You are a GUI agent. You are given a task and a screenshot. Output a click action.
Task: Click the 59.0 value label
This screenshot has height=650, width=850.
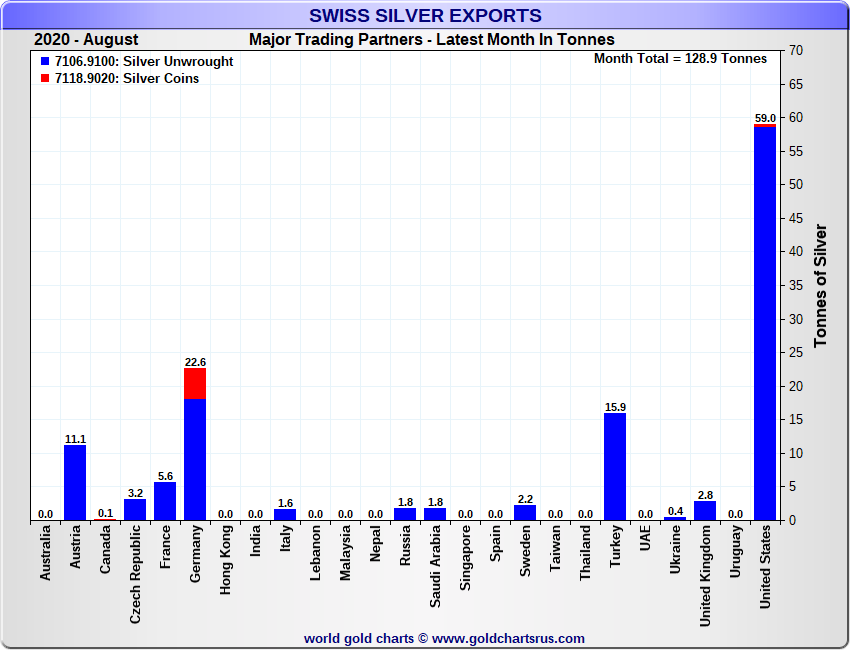[x=765, y=118]
